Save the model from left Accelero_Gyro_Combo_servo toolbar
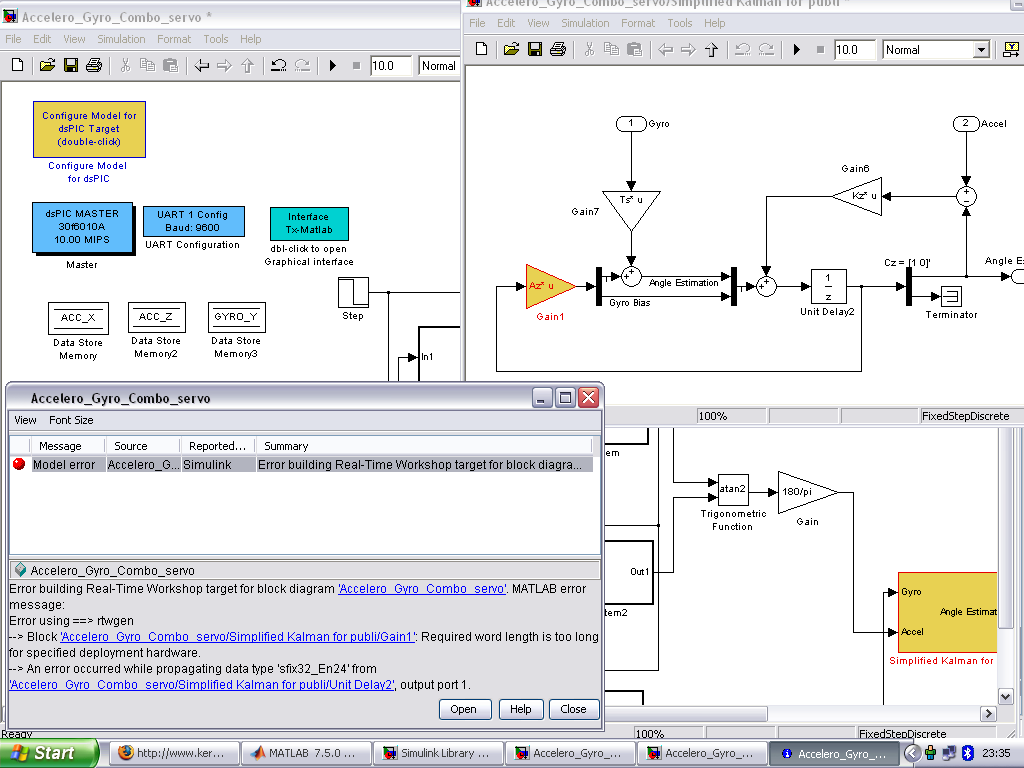This screenshot has width=1024, height=768. click(71, 65)
